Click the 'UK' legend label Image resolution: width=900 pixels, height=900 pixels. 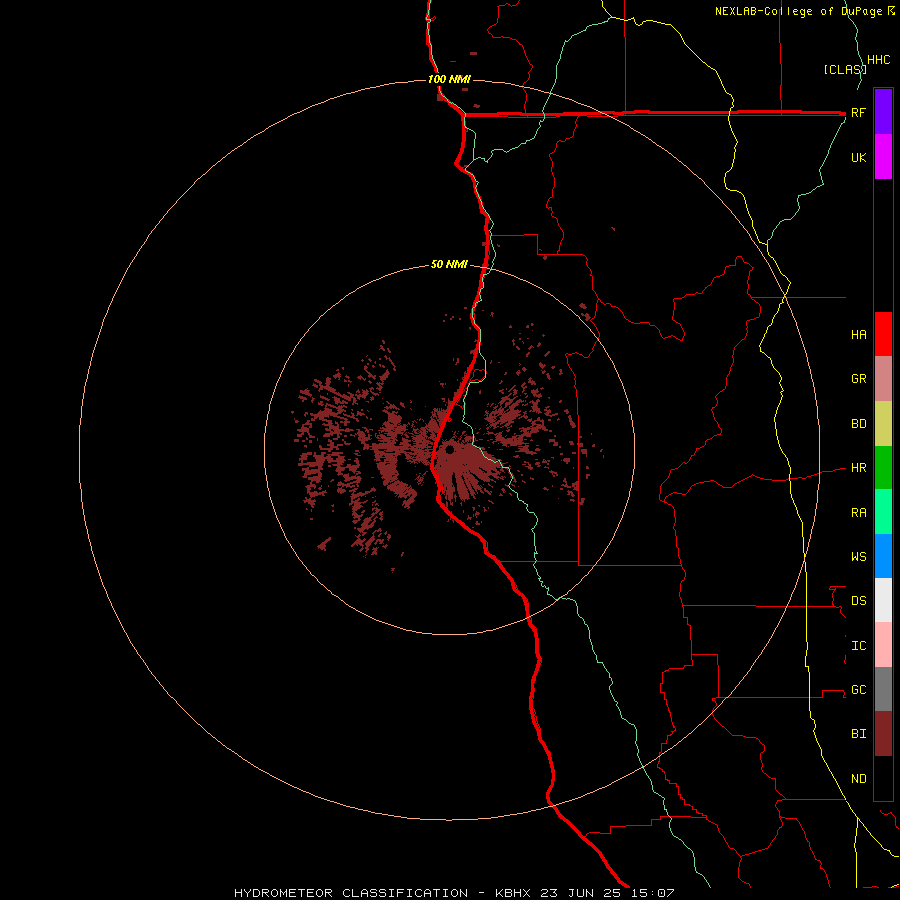point(858,157)
